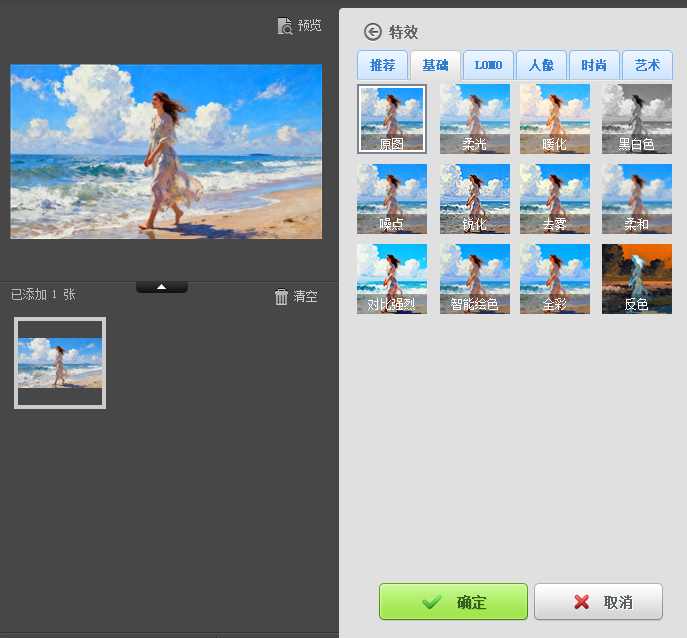Switch to the 推荐 tab
Viewport: 687px width, 638px height.
click(383, 65)
